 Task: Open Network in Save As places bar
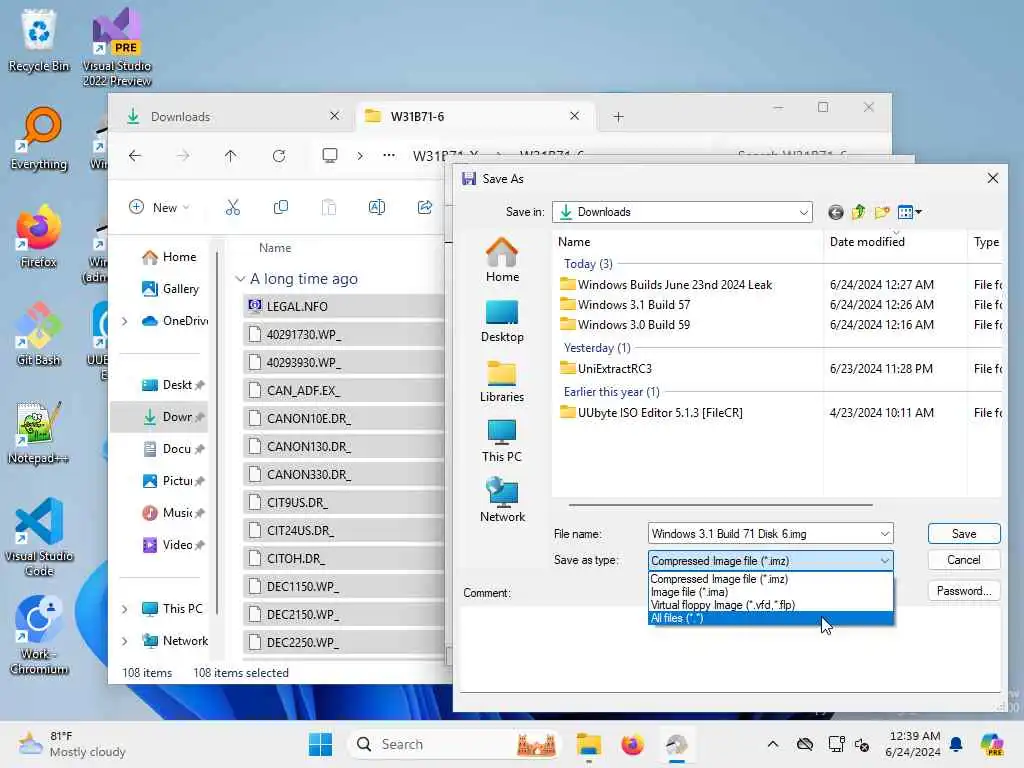502,500
